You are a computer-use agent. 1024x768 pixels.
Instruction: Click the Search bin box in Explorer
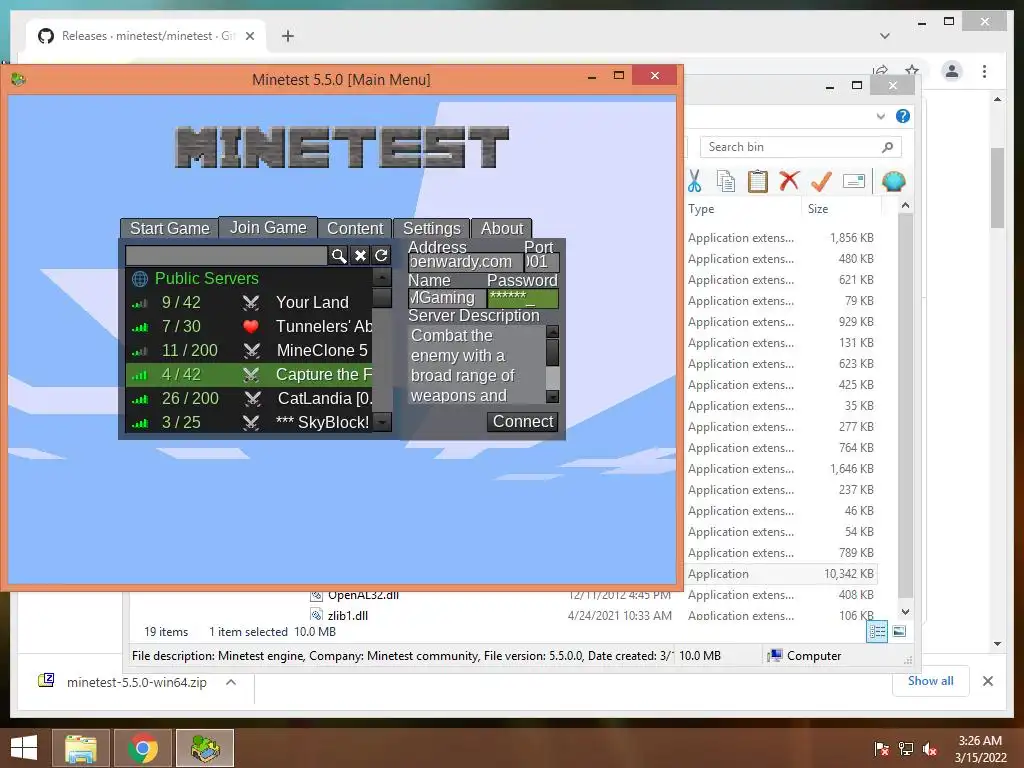801,147
